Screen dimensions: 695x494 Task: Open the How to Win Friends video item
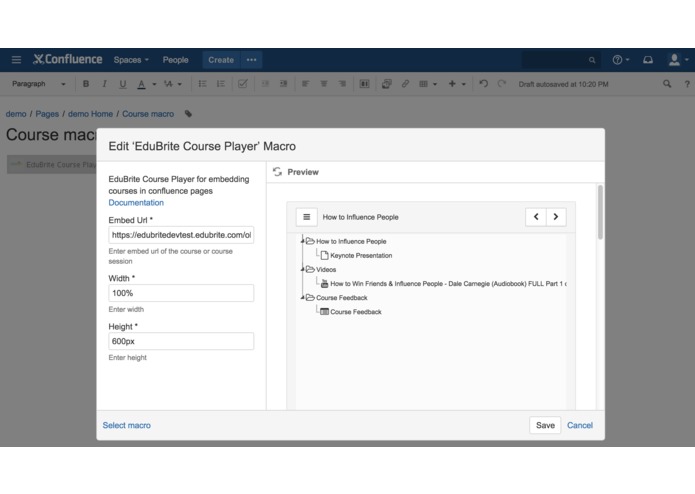point(444,284)
